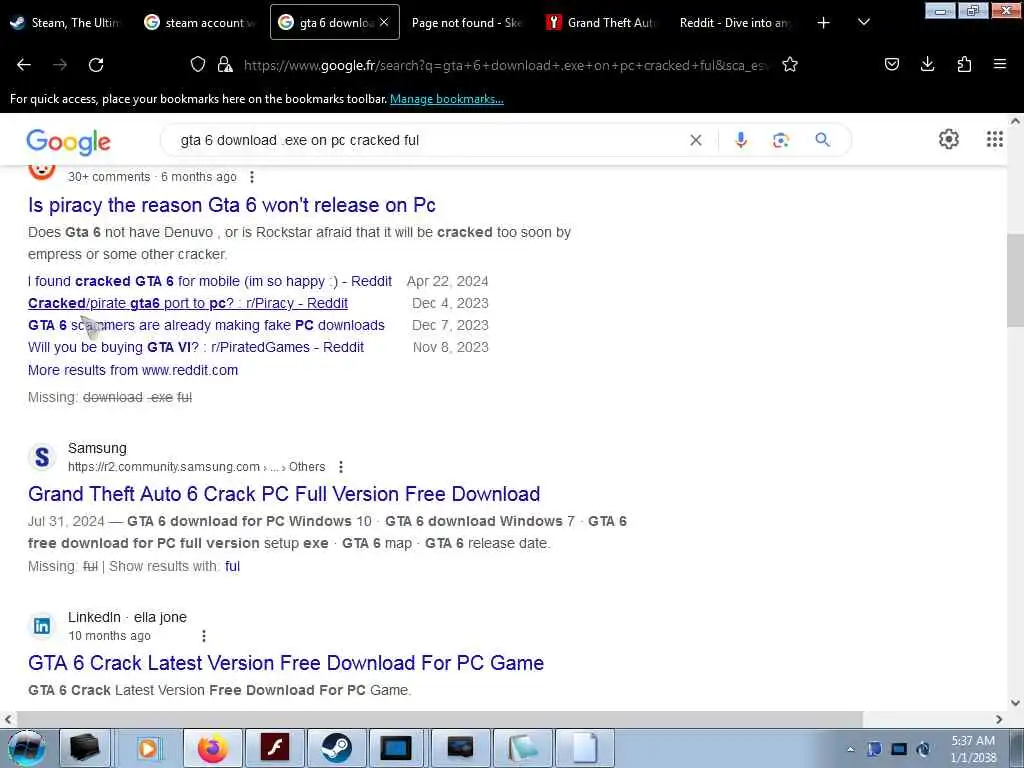The height and width of the screenshot is (768, 1024).
Task: Open media player taskbar icon
Action: click(149, 748)
